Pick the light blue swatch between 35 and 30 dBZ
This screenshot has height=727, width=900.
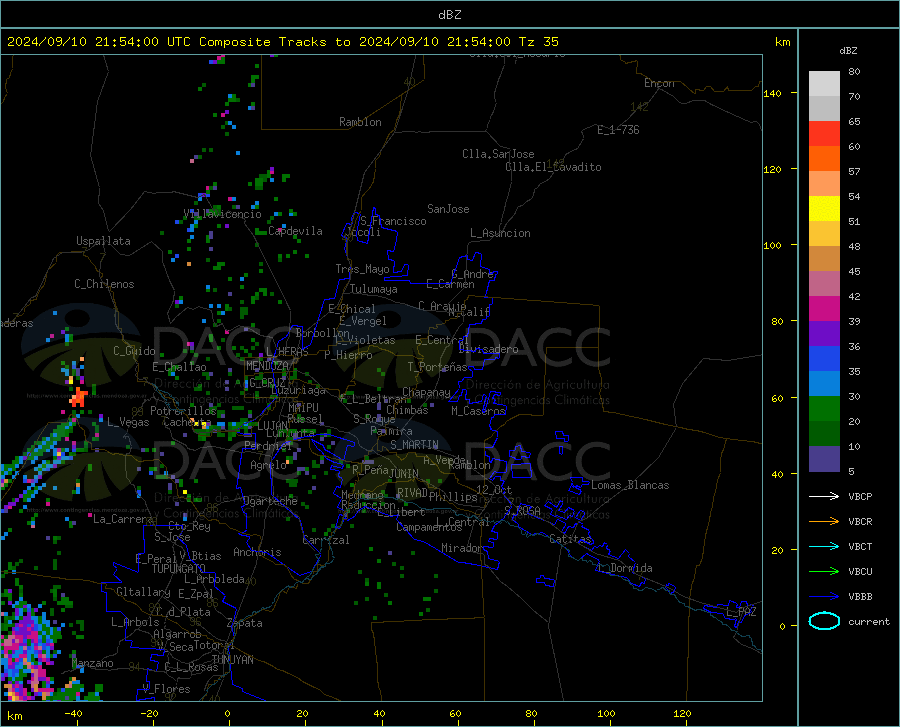click(x=824, y=384)
